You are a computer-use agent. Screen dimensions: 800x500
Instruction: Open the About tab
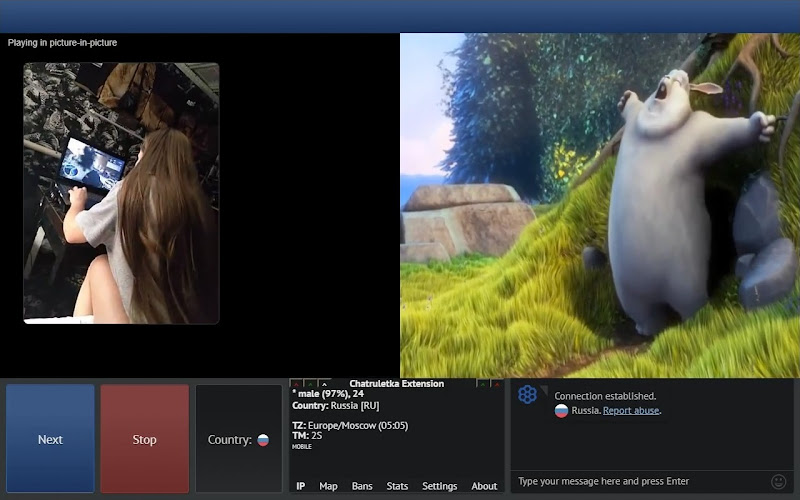click(x=484, y=486)
